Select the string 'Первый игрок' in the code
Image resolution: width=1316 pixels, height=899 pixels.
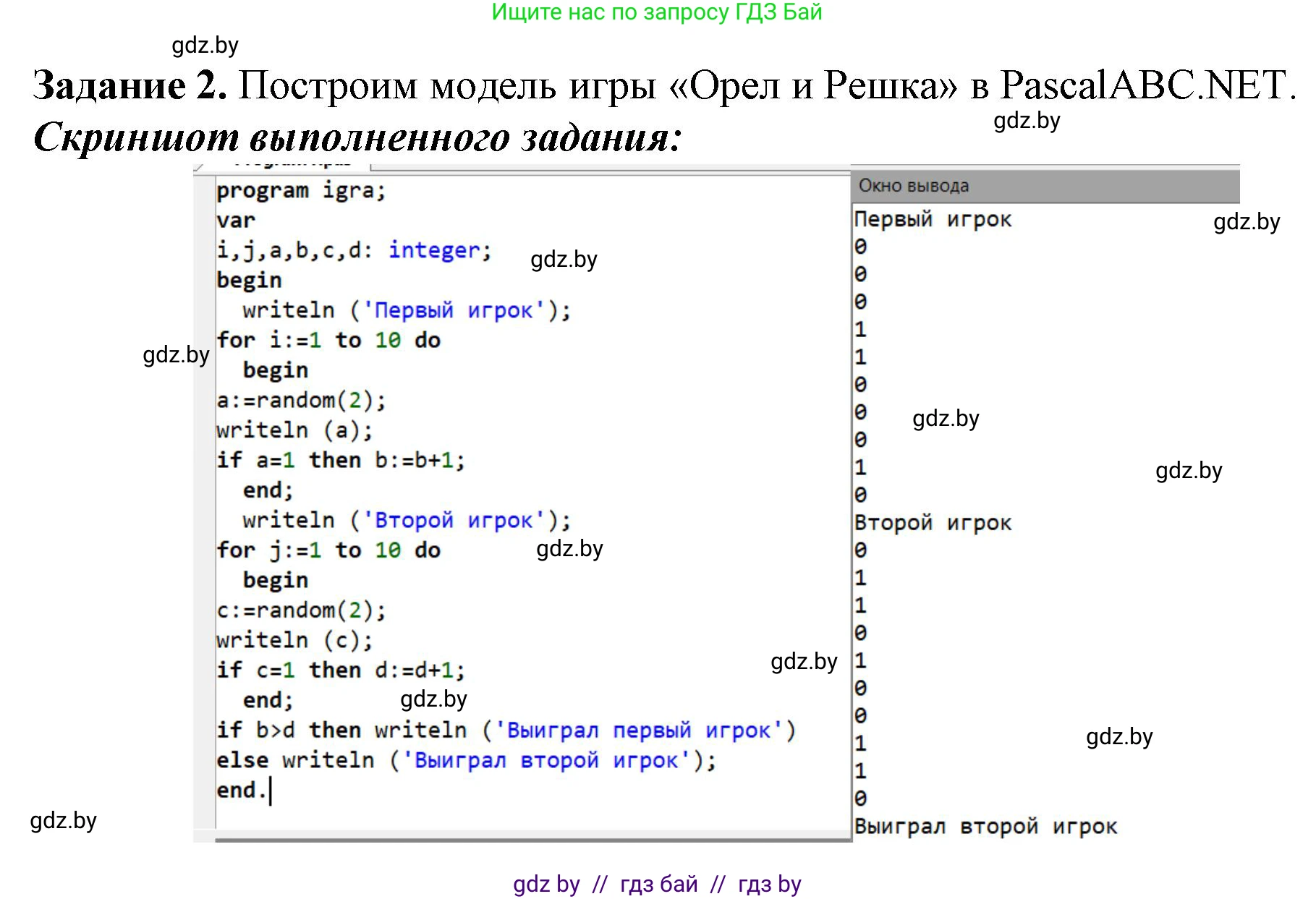pyautogui.click(x=455, y=310)
